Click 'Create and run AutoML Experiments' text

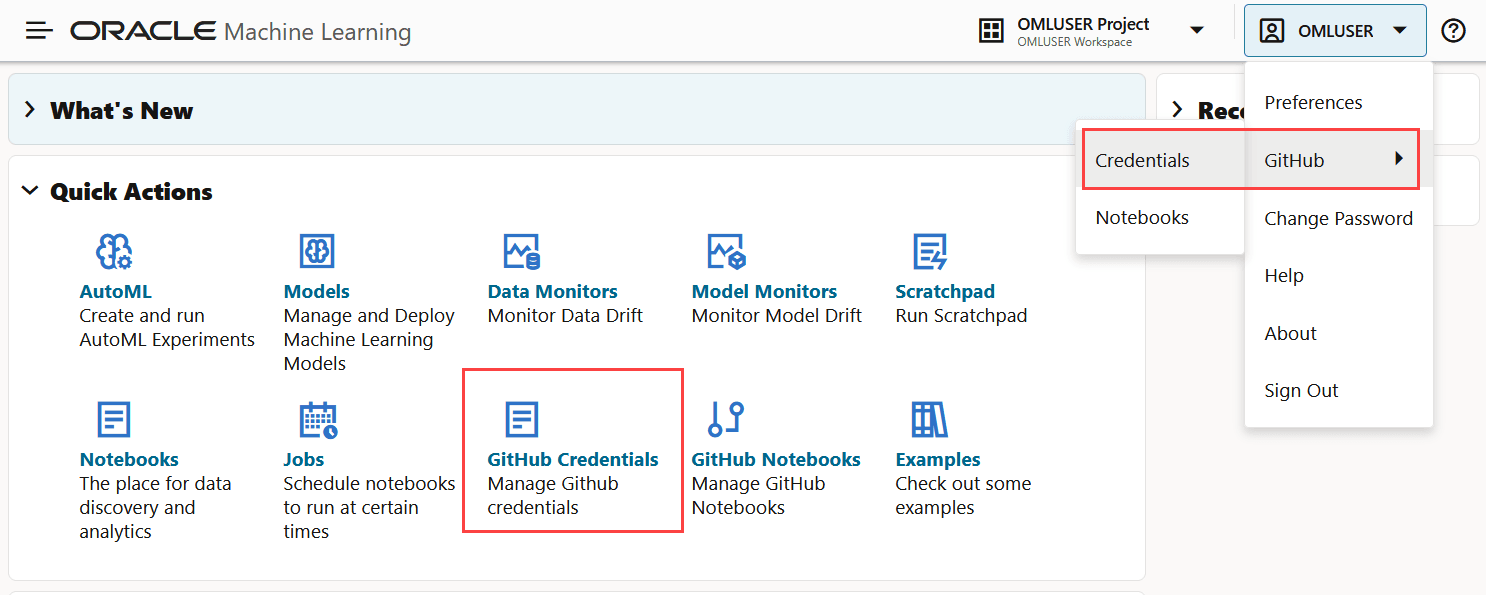click(x=167, y=328)
